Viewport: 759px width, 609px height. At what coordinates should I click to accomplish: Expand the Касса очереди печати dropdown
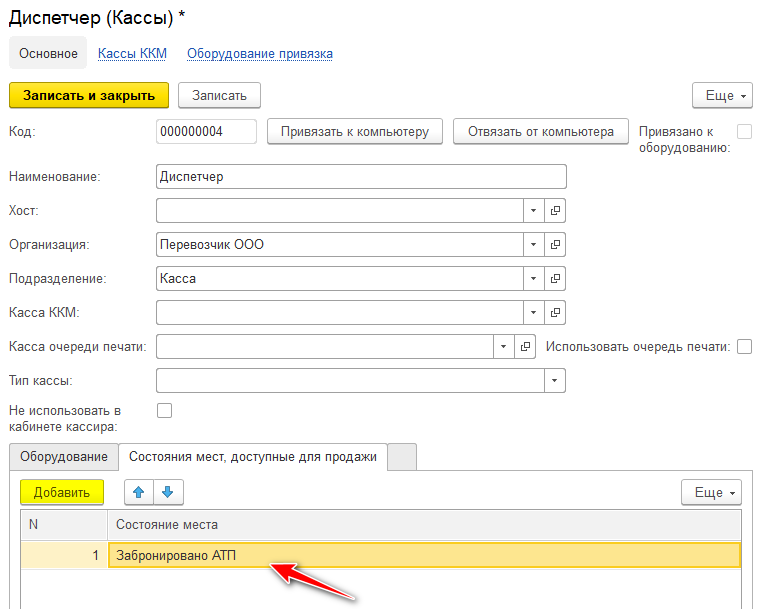(504, 347)
